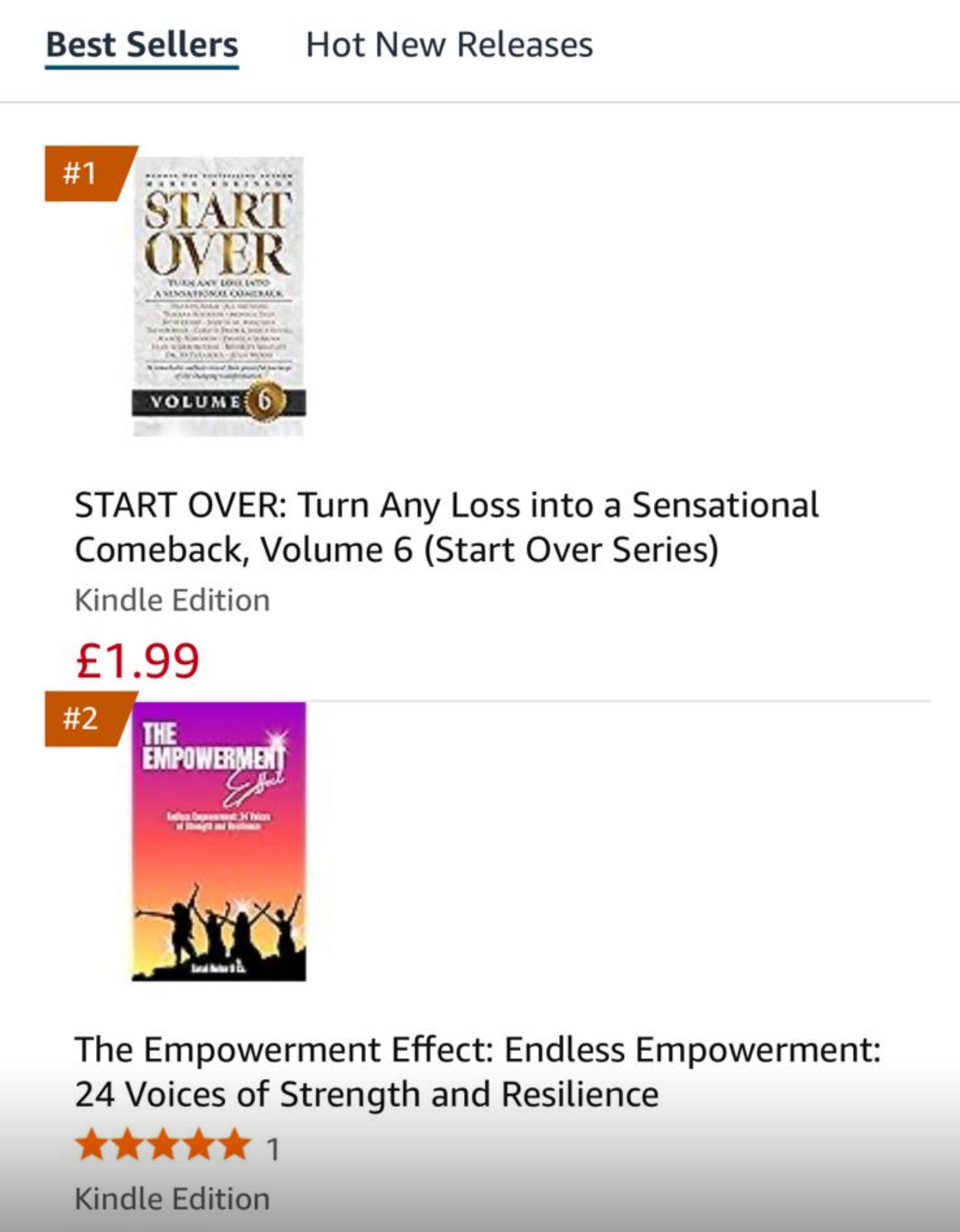This screenshot has height=1232, width=960.
Task: Click the five-star rating icons
Action: click(x=162, y=1145)
